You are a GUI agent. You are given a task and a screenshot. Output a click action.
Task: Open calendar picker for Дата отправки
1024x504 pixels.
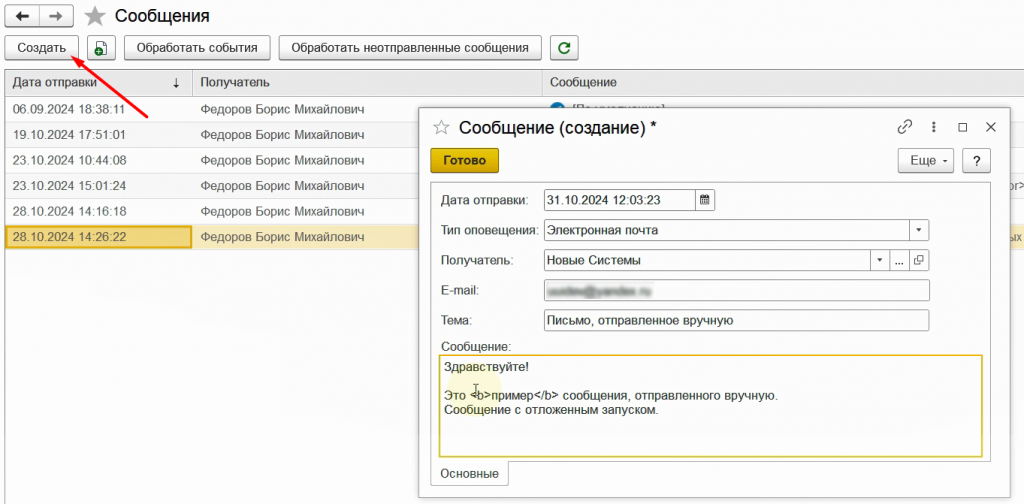(705, 200)
